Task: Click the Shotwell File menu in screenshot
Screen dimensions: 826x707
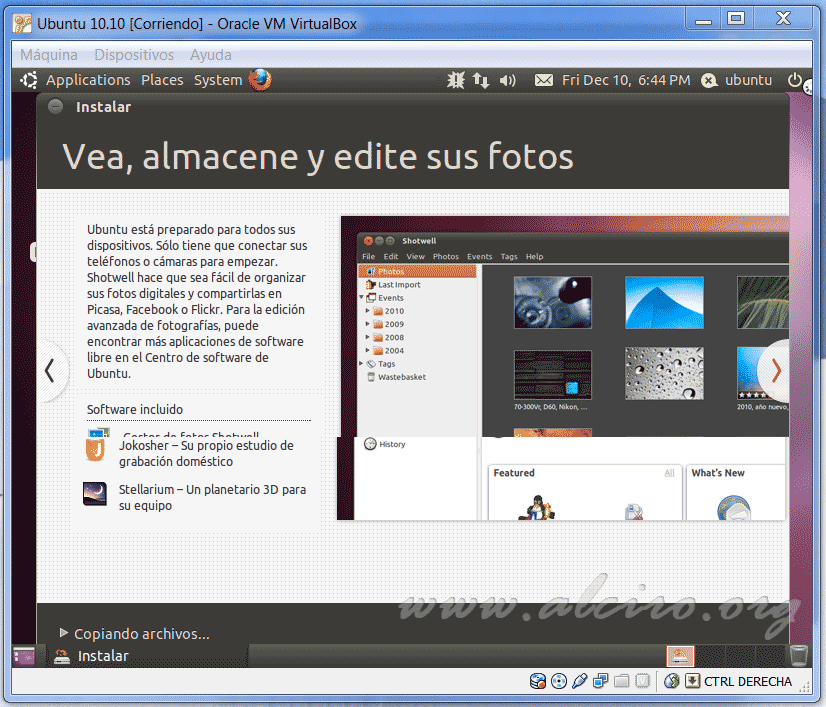Action: tap(368, 257)
